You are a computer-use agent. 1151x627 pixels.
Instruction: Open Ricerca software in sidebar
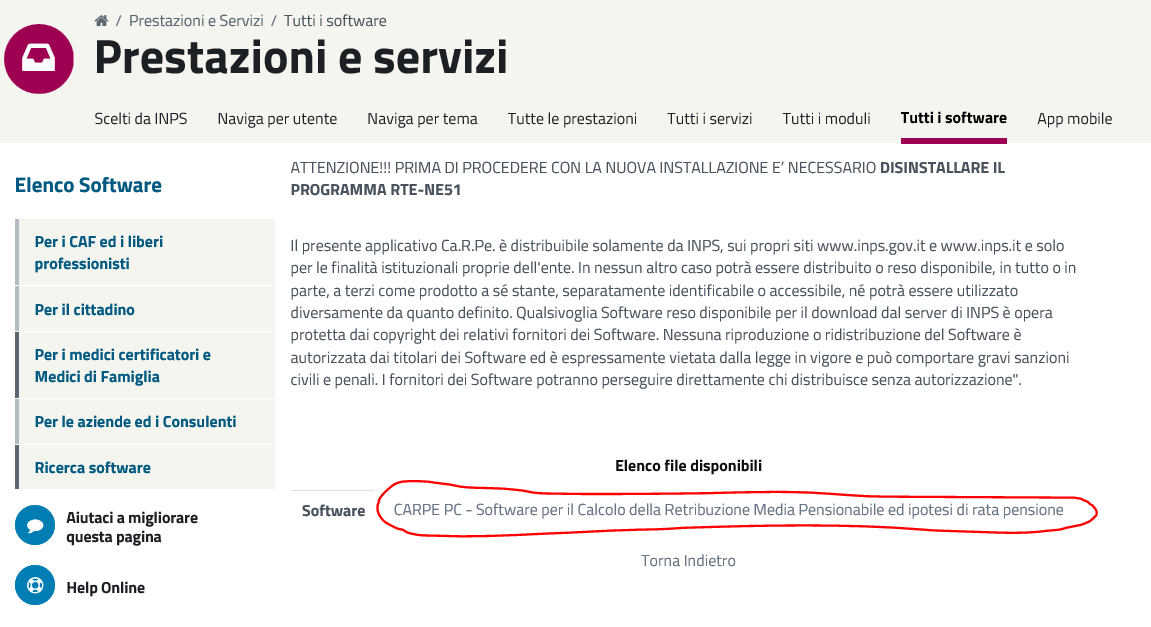[93, 468]
